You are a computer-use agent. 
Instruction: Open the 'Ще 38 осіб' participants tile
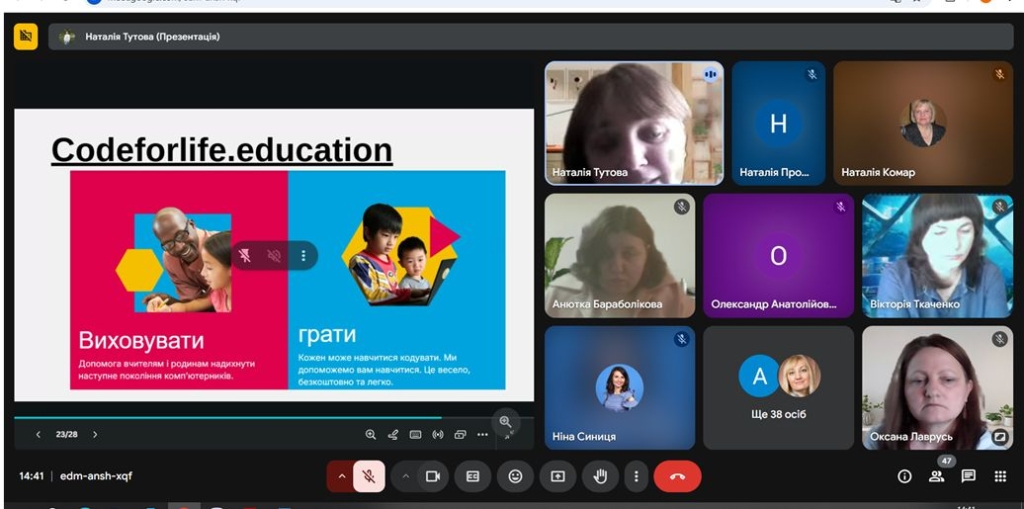[x=778, y=388]
